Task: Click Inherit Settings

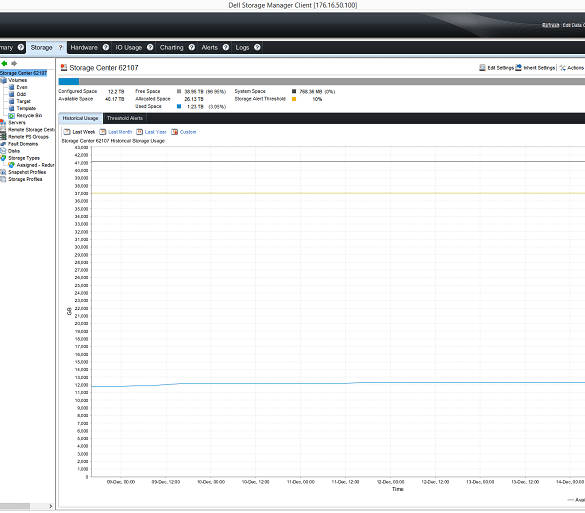Action: click(x=535, y=68)
